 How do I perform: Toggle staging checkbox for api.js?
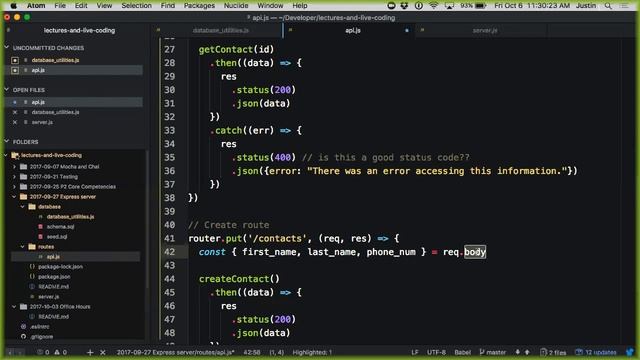point(15,70)
